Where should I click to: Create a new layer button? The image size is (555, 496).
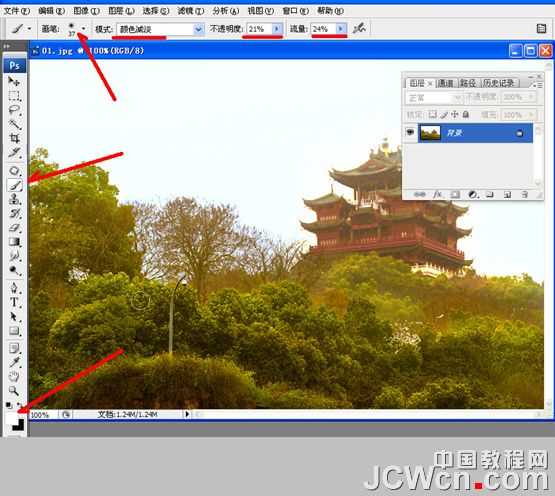tap(507, 194)
